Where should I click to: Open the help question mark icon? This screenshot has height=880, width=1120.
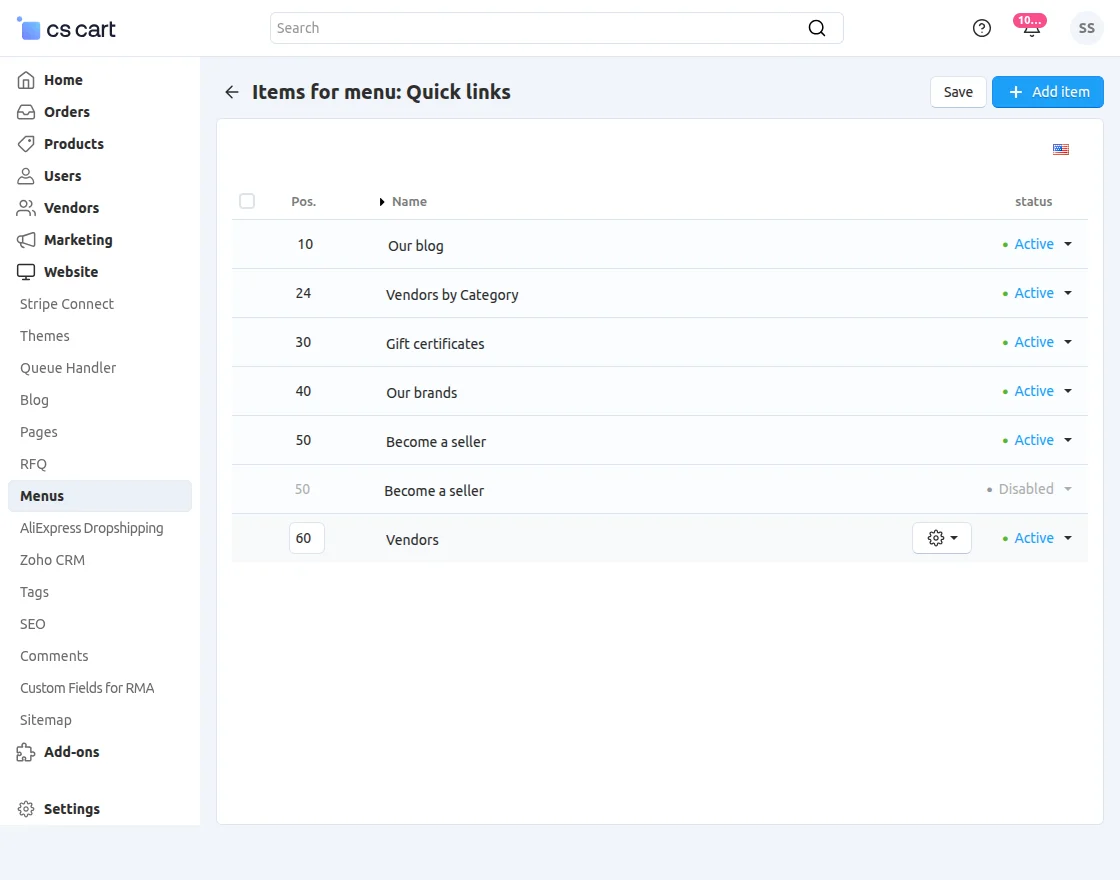(982, 28)
